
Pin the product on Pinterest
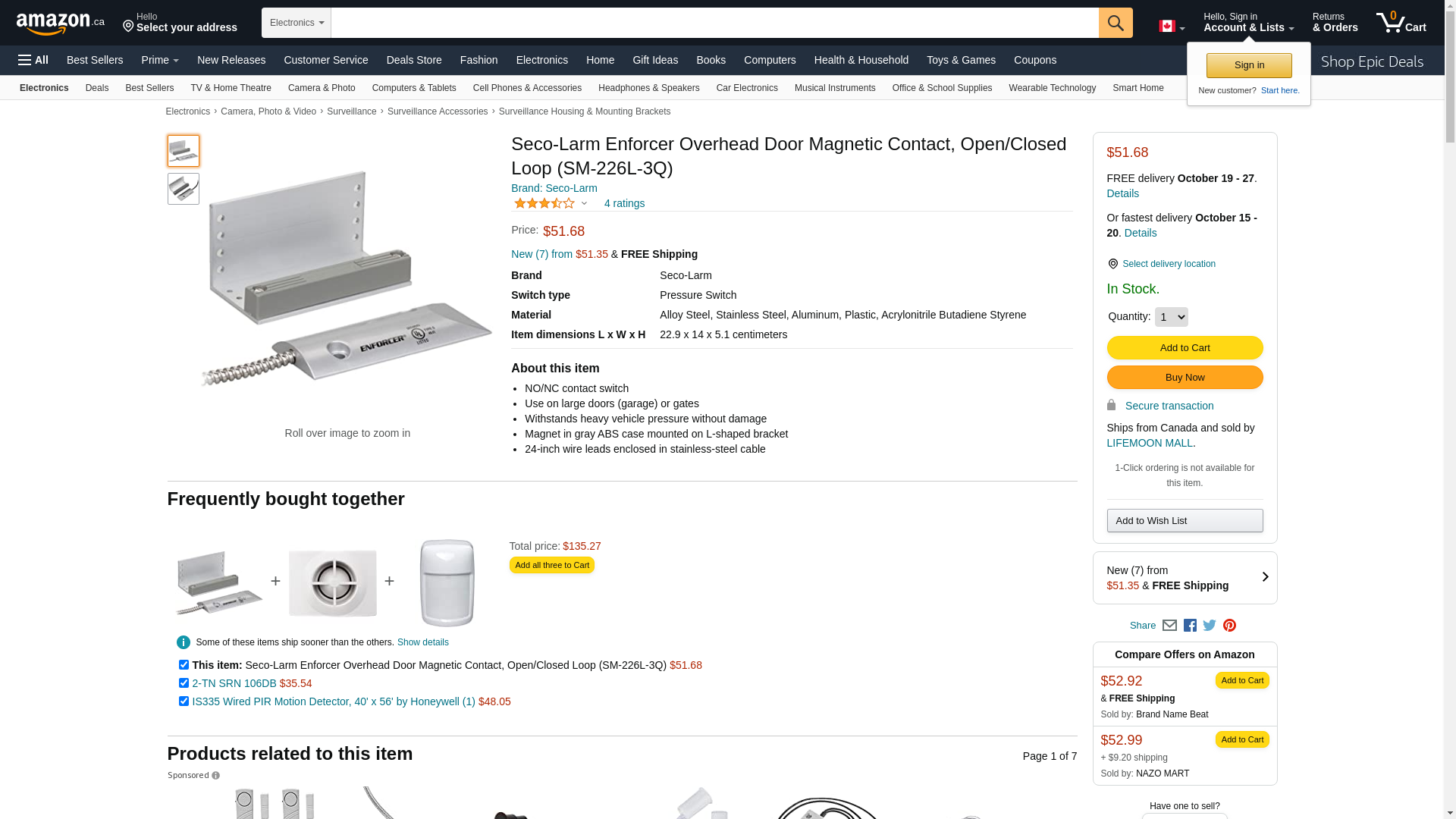tap(1229, 626)
